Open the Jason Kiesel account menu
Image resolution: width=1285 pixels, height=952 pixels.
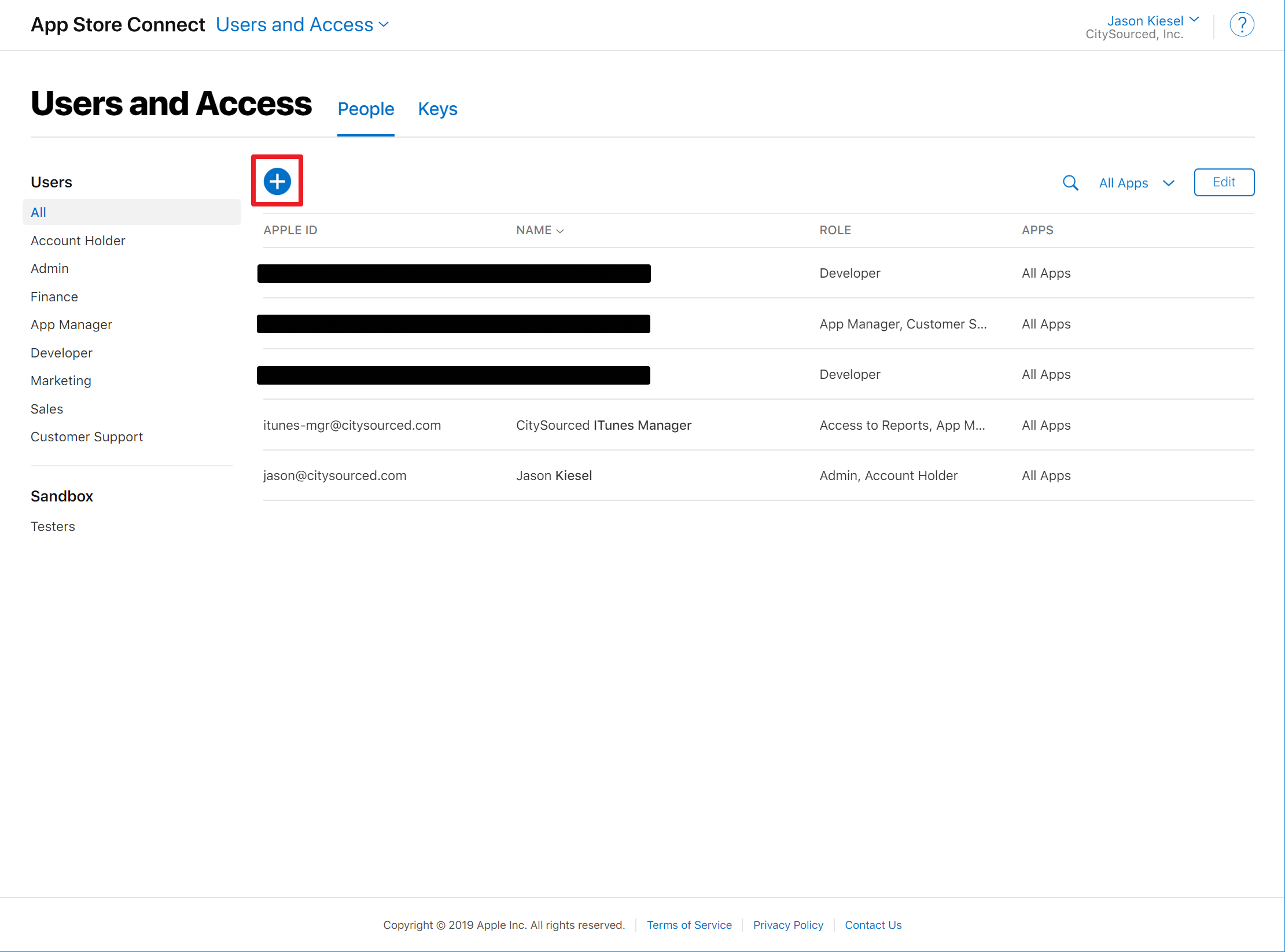point(1153,21)
